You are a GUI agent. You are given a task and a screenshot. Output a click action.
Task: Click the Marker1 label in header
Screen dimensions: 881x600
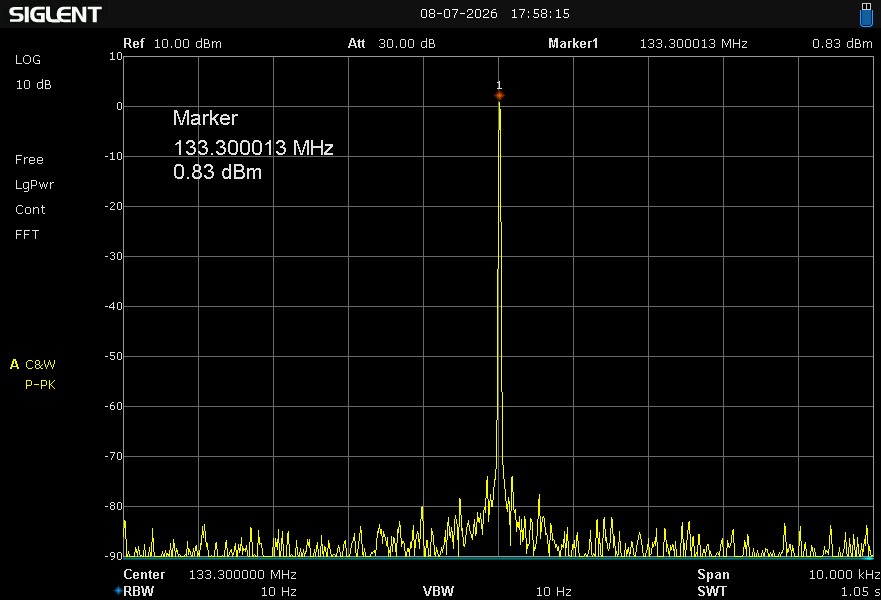(573, 44)
